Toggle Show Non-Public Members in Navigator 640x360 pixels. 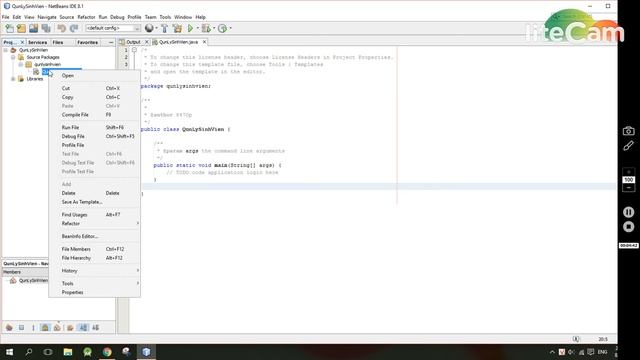(x=45, y=327)
